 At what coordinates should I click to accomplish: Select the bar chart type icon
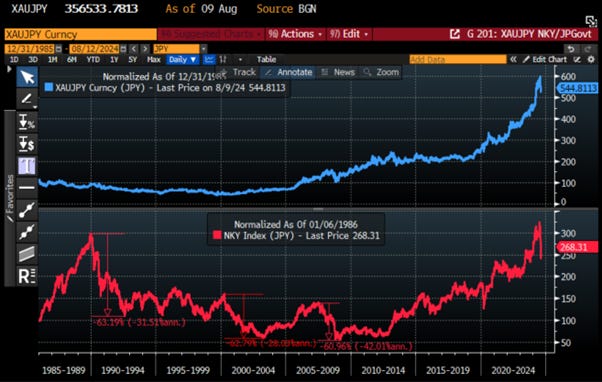coord(223,60)
